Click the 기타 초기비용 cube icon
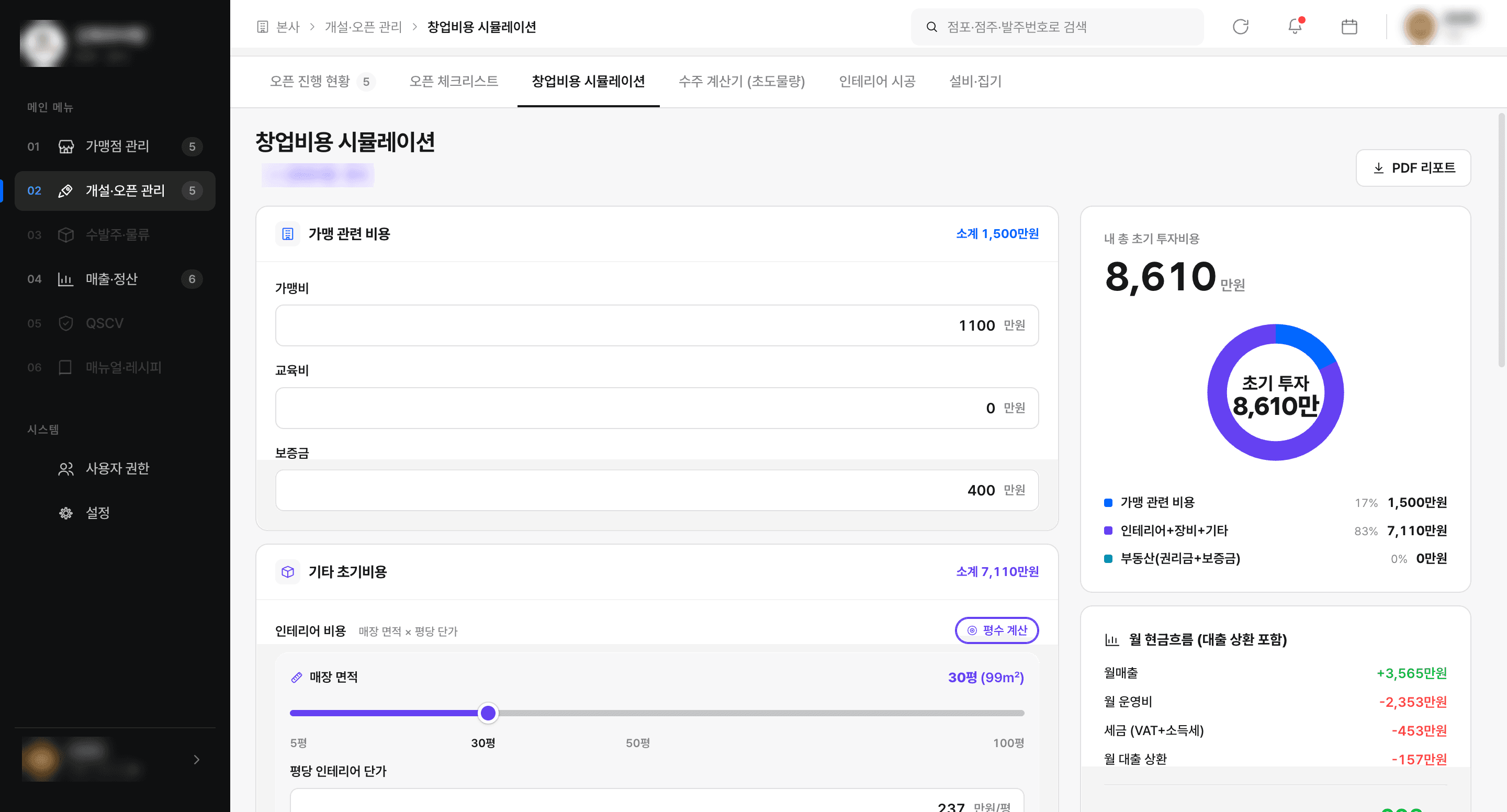This screenshot has height=812, width=1507. (287, 571)
